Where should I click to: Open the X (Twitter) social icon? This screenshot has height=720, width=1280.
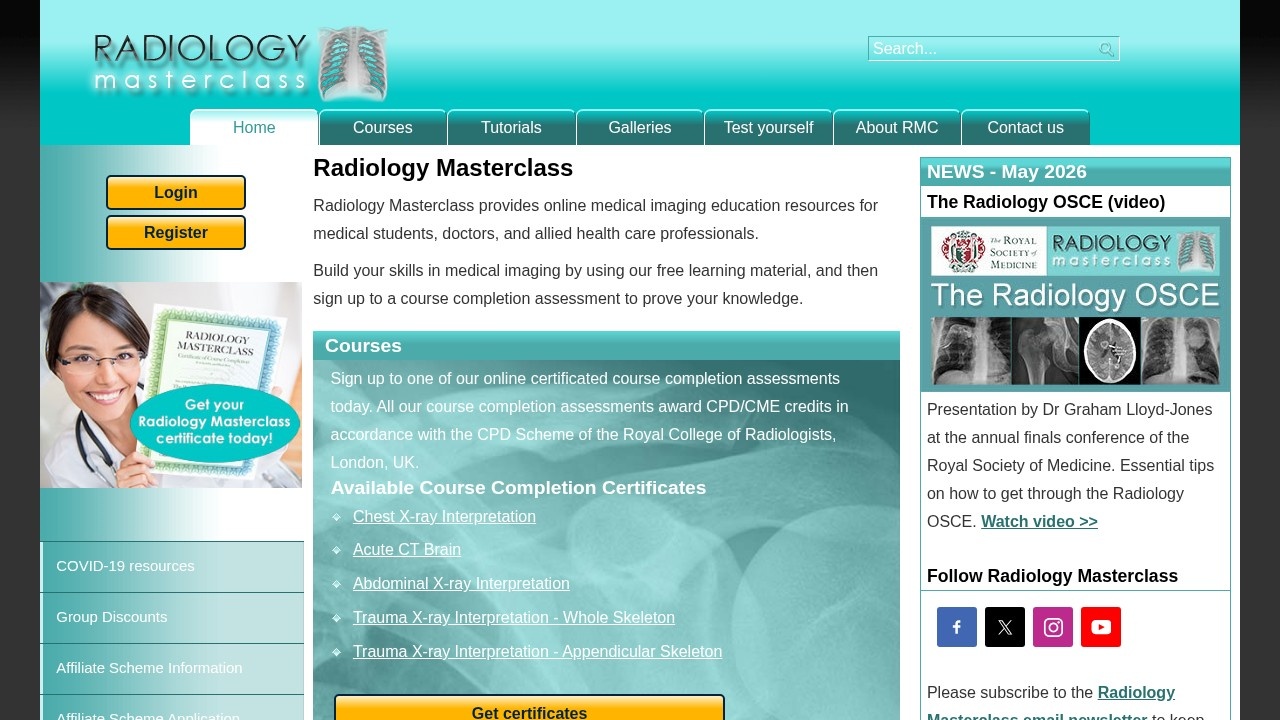[x=1005, y=627]
